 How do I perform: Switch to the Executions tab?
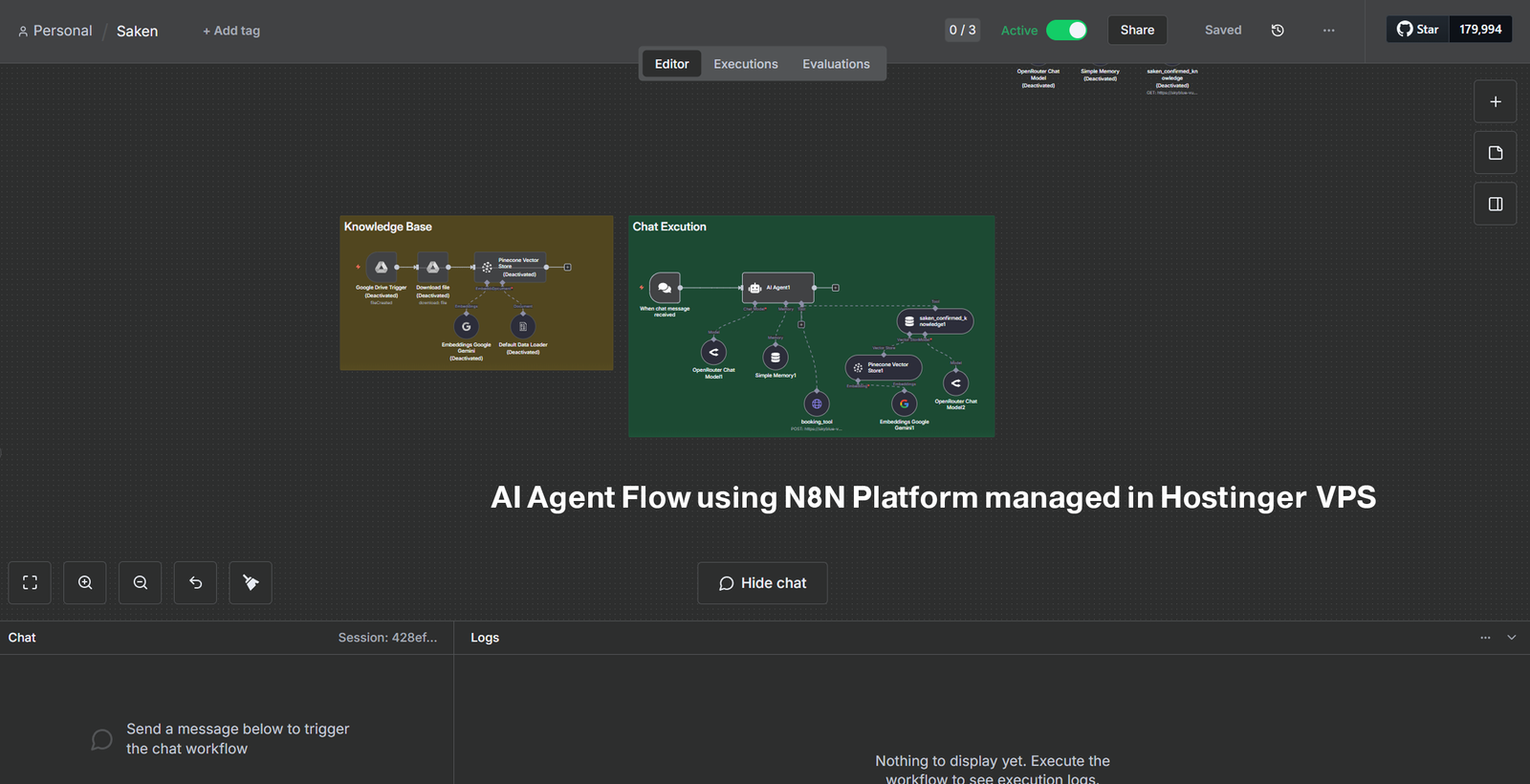click(745, 64)
